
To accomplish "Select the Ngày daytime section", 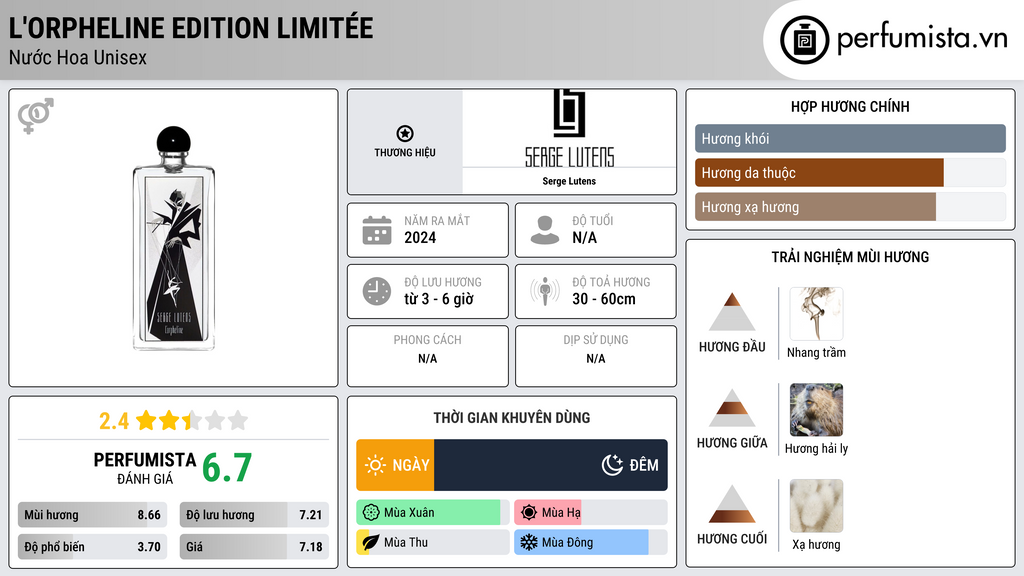I will pyautogui.click(x=396, y=465).
